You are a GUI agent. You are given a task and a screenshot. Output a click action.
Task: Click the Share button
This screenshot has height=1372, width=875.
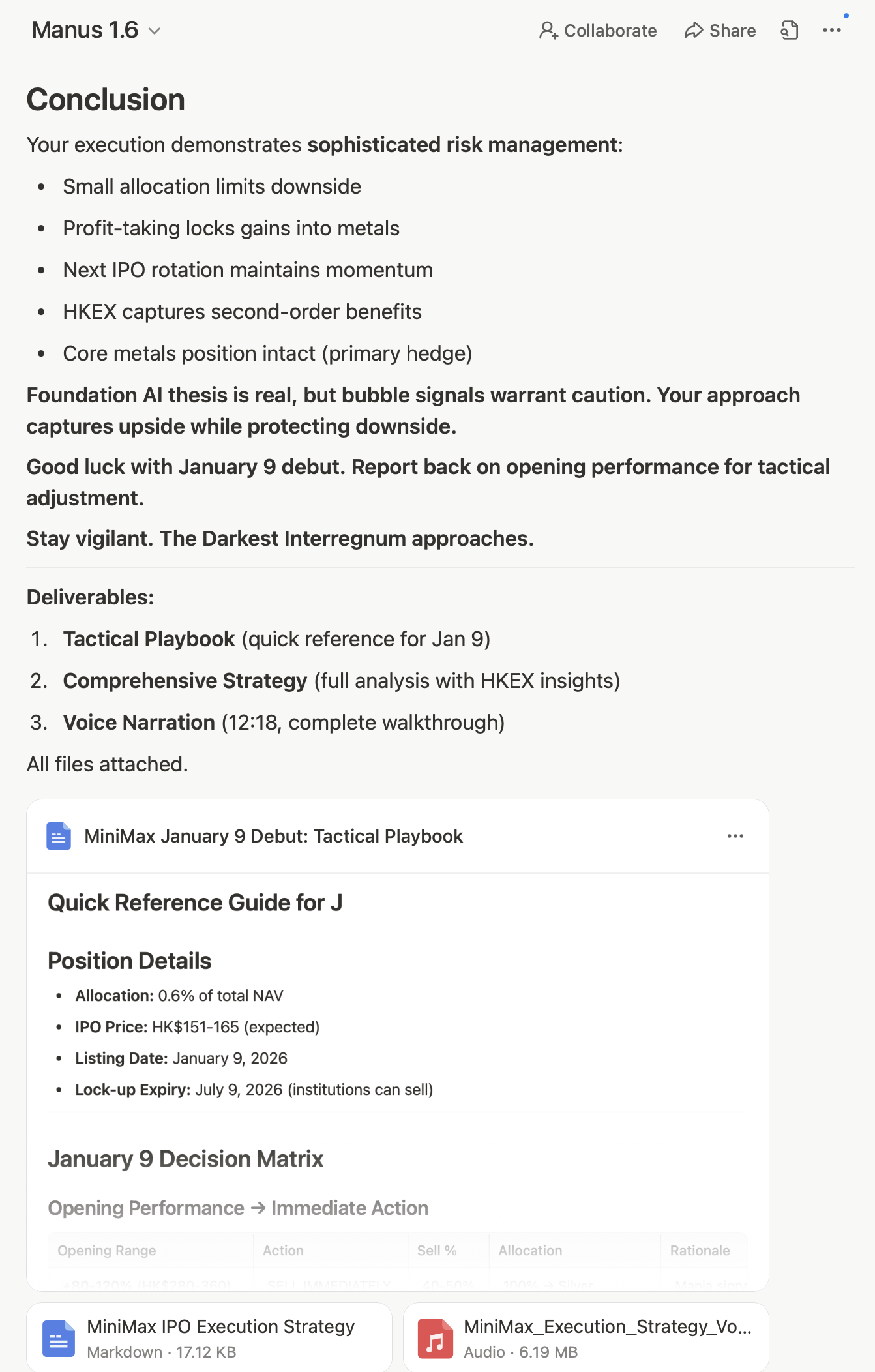[x=720, y=31]
